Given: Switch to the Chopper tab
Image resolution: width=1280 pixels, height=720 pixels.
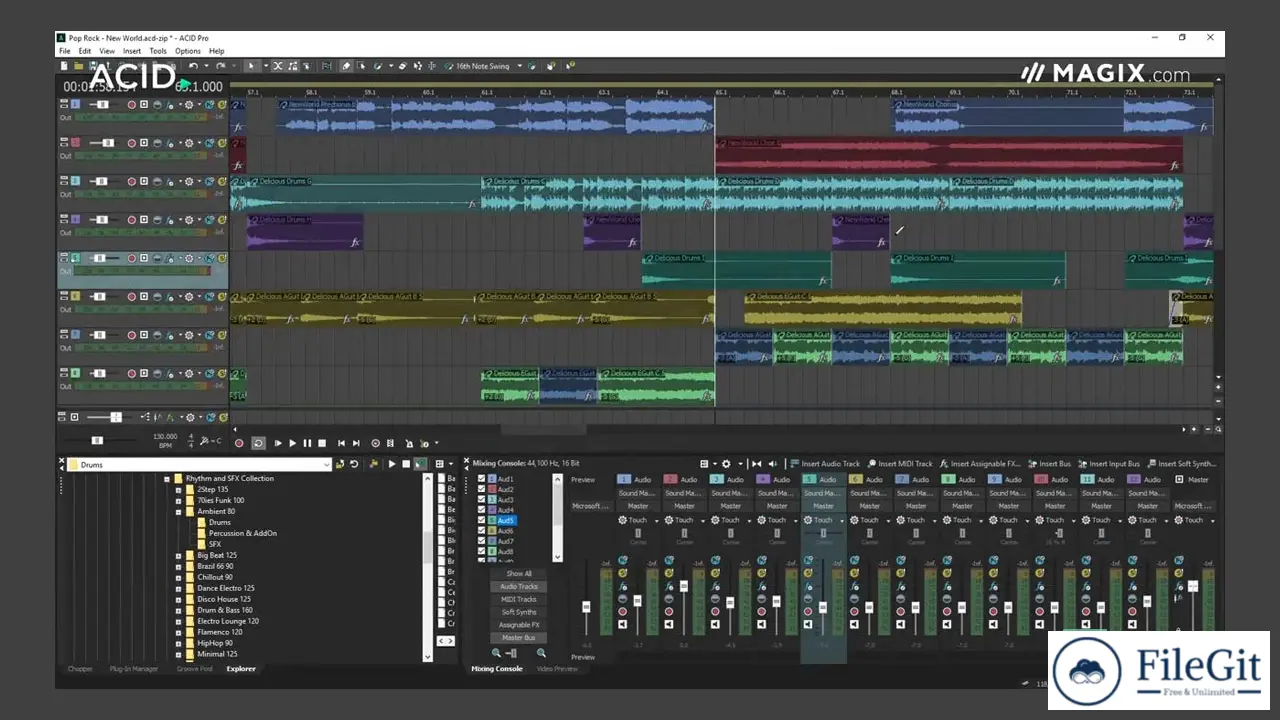Looking at the screenshot, I should click(80, 669).
